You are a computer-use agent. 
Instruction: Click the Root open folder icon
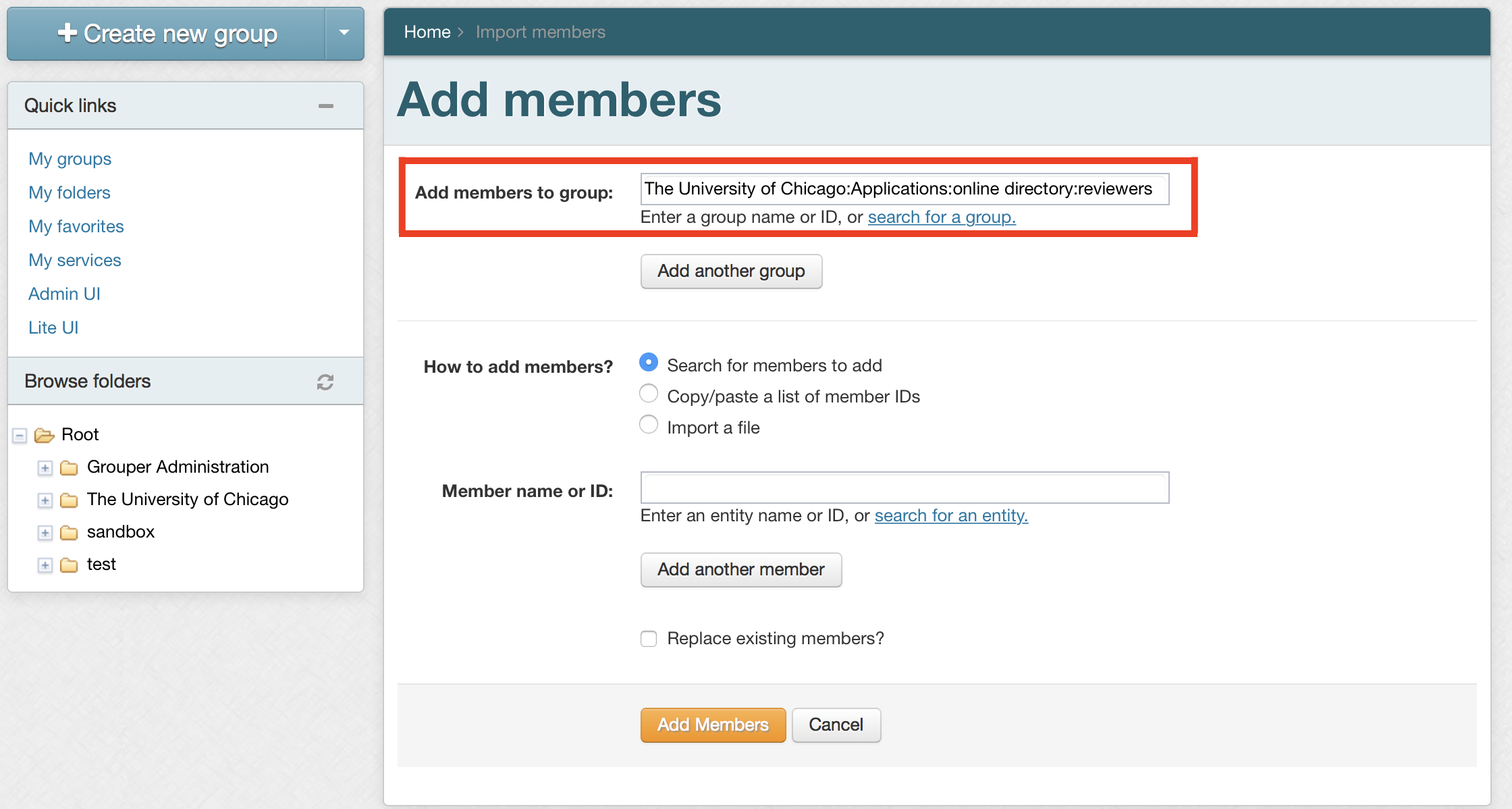tap(45, 435)
